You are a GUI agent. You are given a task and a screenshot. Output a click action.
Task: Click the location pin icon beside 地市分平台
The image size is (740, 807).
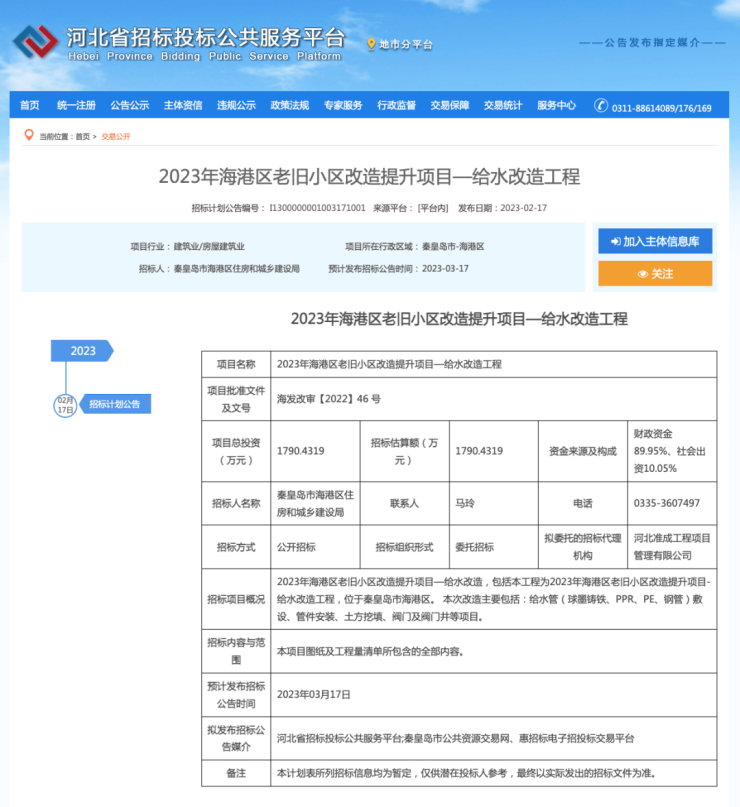(x=371, y=45)
